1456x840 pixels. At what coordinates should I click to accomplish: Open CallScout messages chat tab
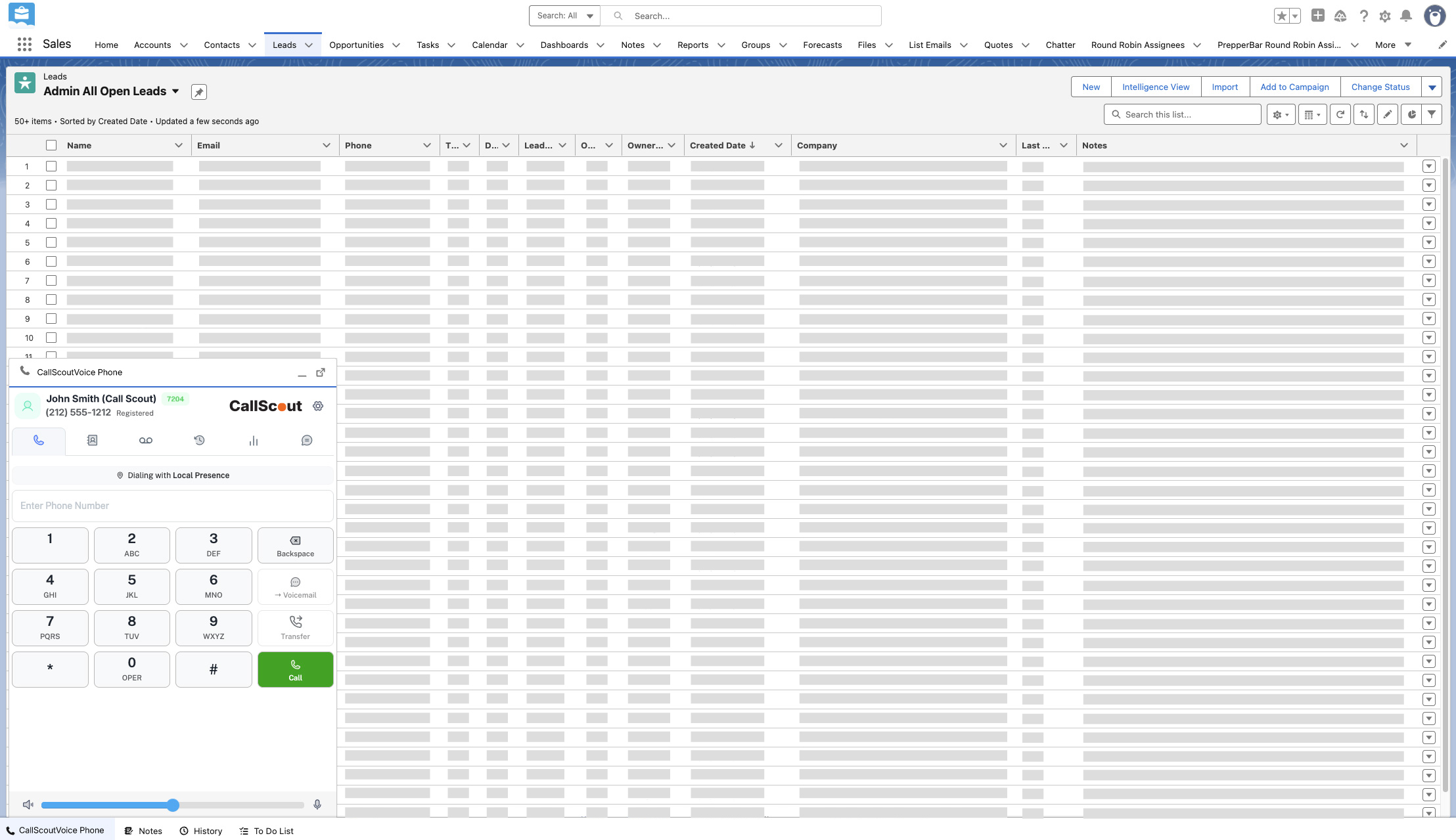307,441
